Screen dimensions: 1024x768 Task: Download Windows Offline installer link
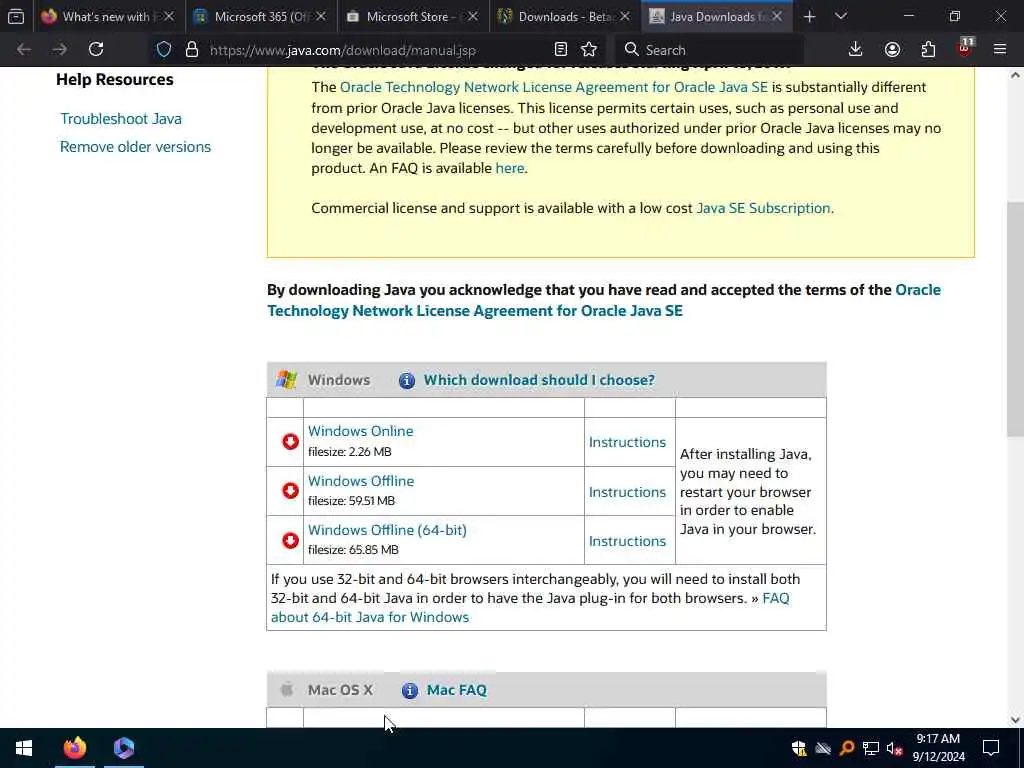pos(361,481)
